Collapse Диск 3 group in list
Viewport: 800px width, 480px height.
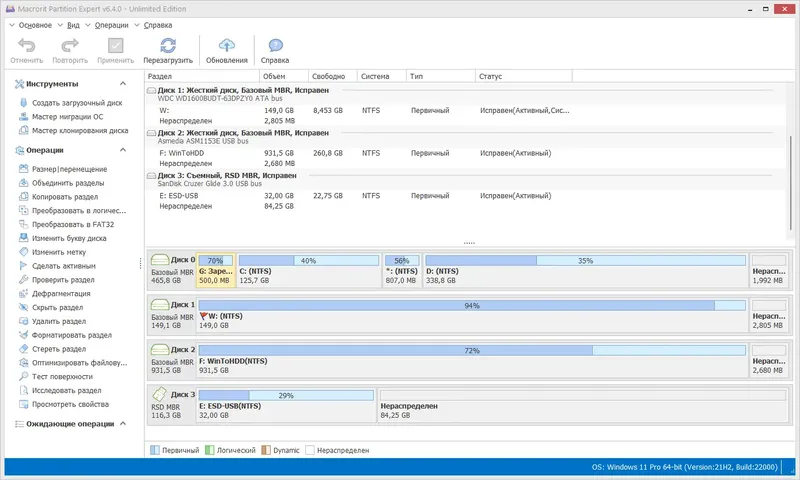(x=152, y=175)
